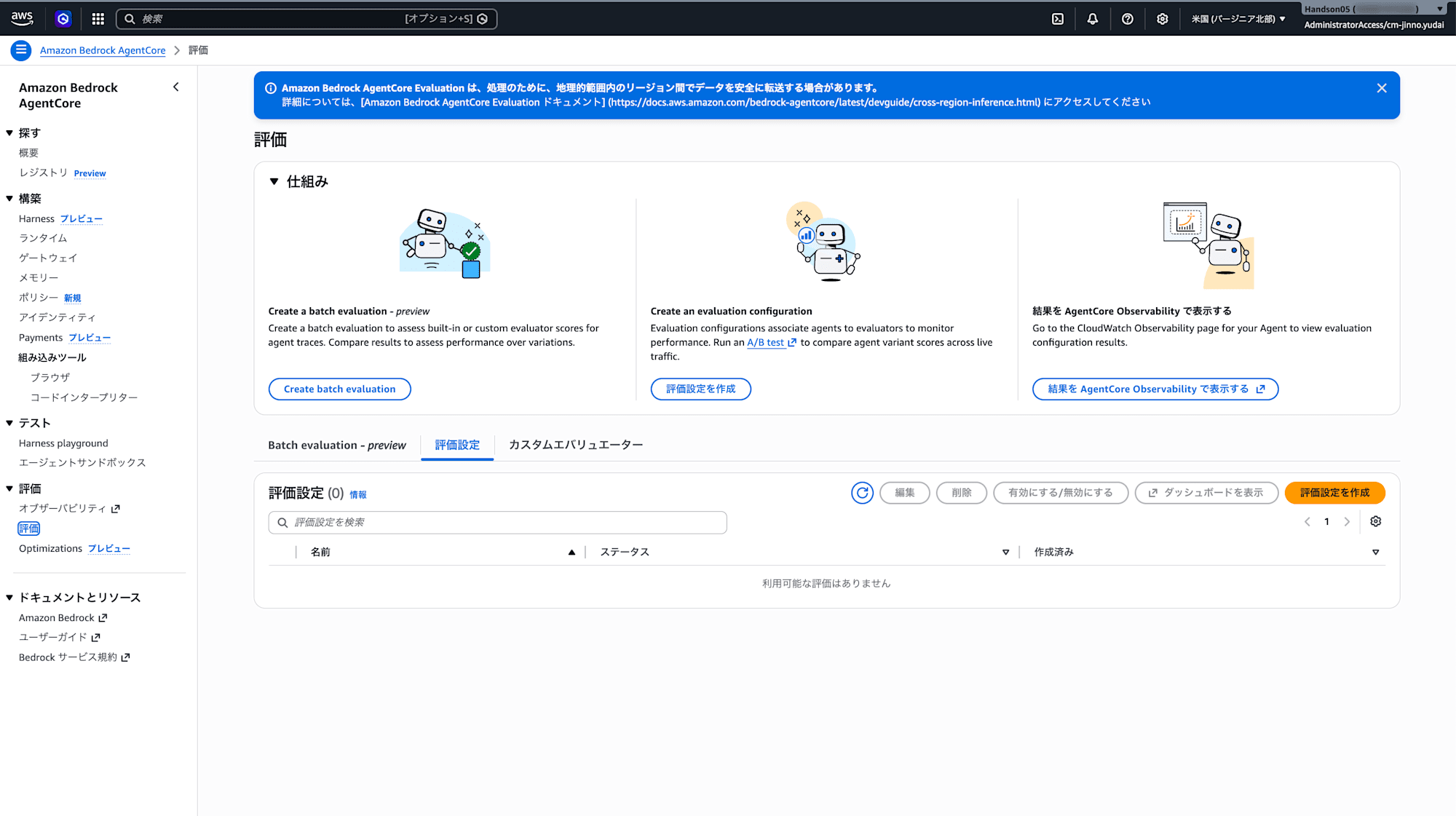Click the Create batch evaluation button
Screen dimensions: 1456x816
340,389
